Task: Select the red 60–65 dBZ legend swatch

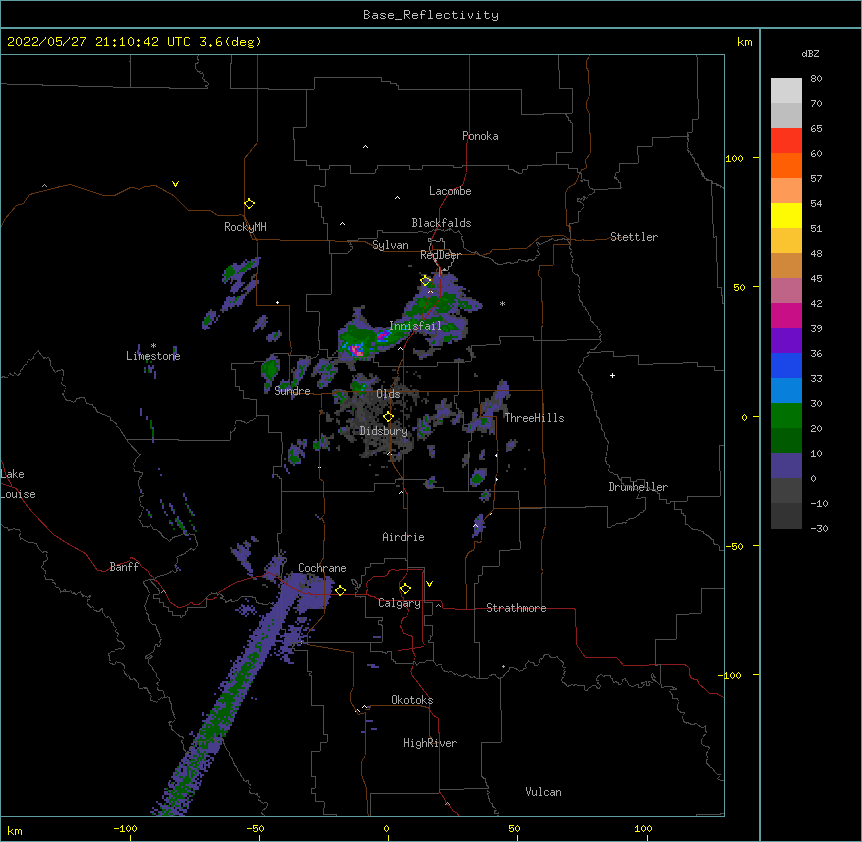Action: click(x=786, y=141)
